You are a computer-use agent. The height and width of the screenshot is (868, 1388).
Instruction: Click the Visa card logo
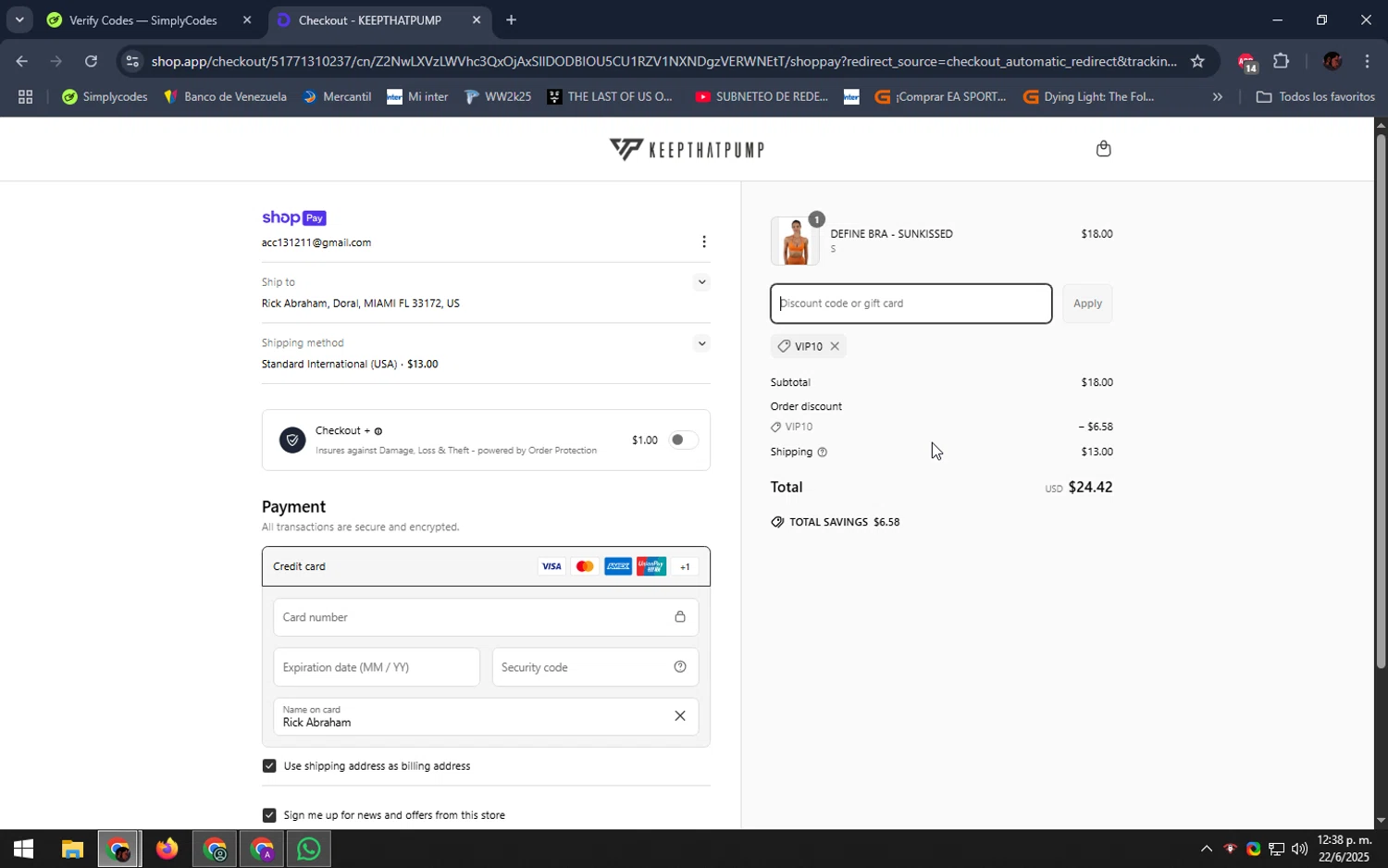pos(551,566)
